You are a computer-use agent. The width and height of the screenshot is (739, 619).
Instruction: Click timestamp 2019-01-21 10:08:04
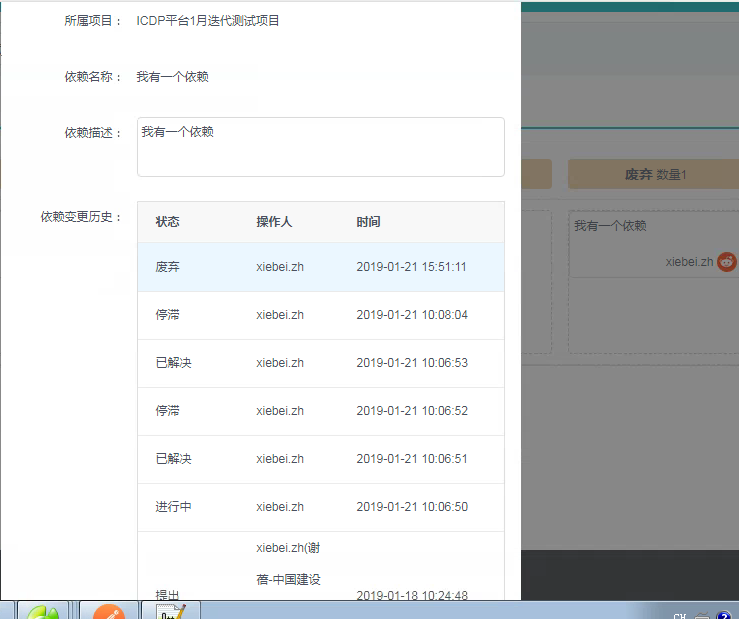[412, 315]
